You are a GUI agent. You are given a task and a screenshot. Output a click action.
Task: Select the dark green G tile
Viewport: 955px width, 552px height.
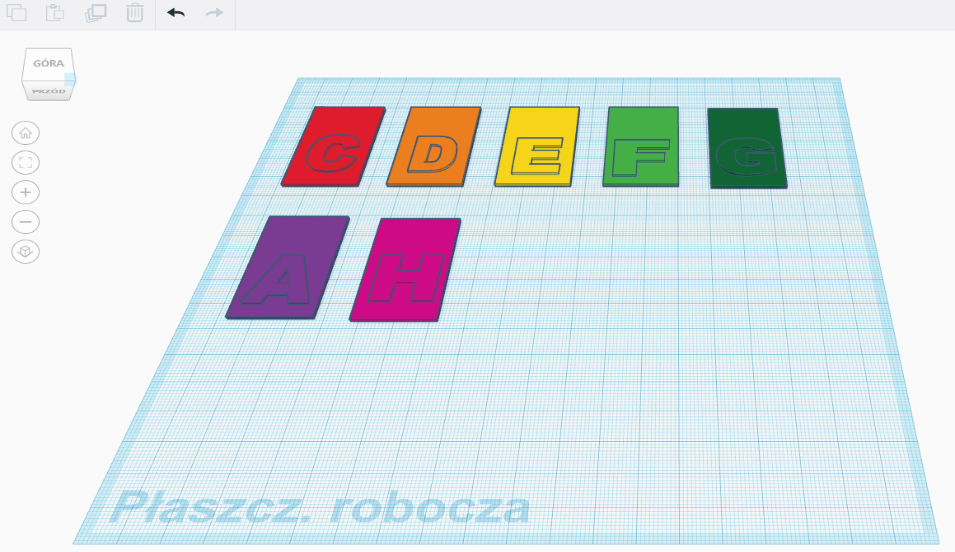(x=747, y=148)
